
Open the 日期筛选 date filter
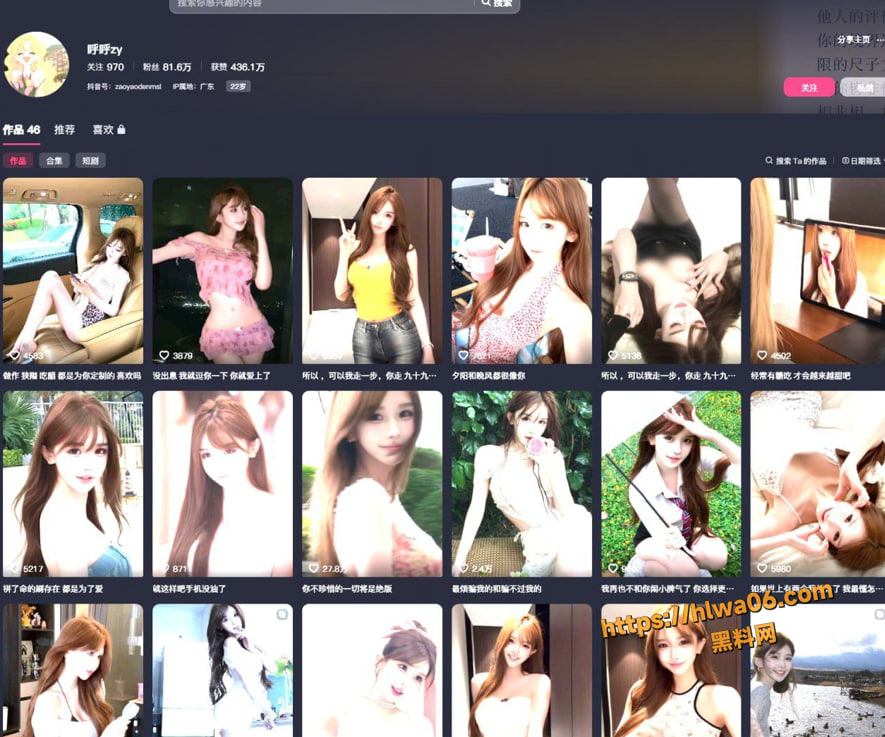click(x=863, y=161)
